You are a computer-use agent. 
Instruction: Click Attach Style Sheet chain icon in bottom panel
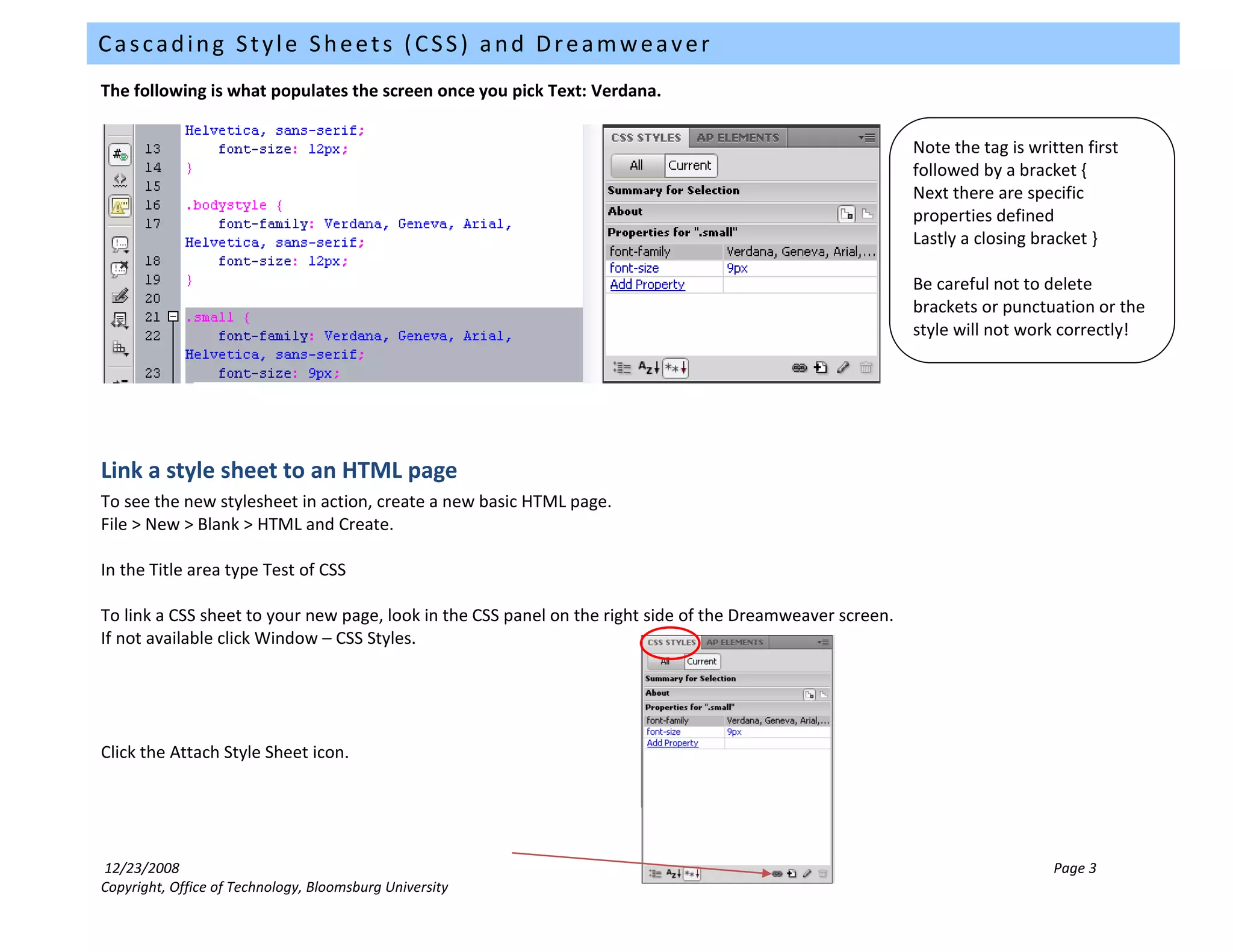[777, 874]
